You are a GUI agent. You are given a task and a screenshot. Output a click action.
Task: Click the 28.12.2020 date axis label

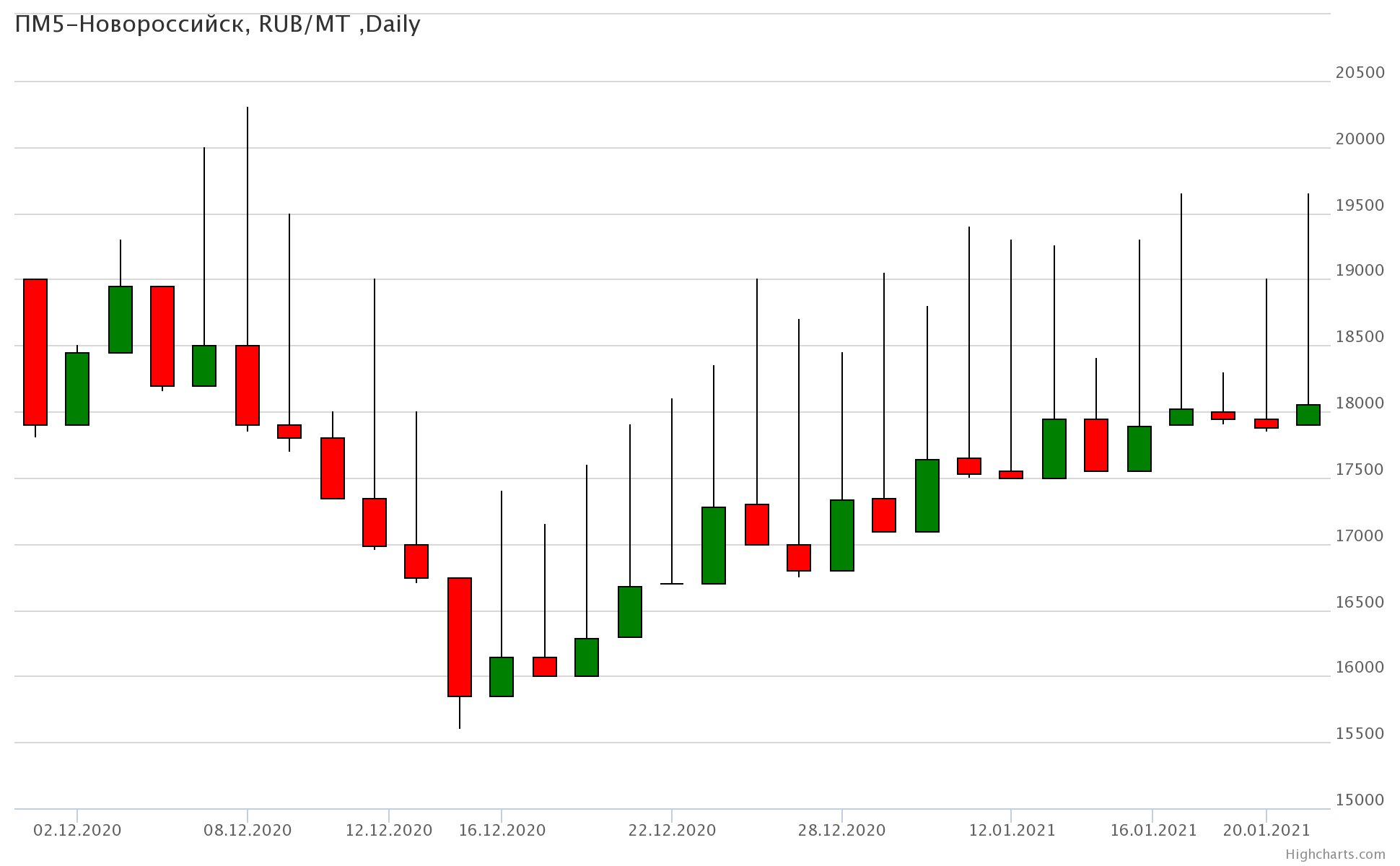841,830
